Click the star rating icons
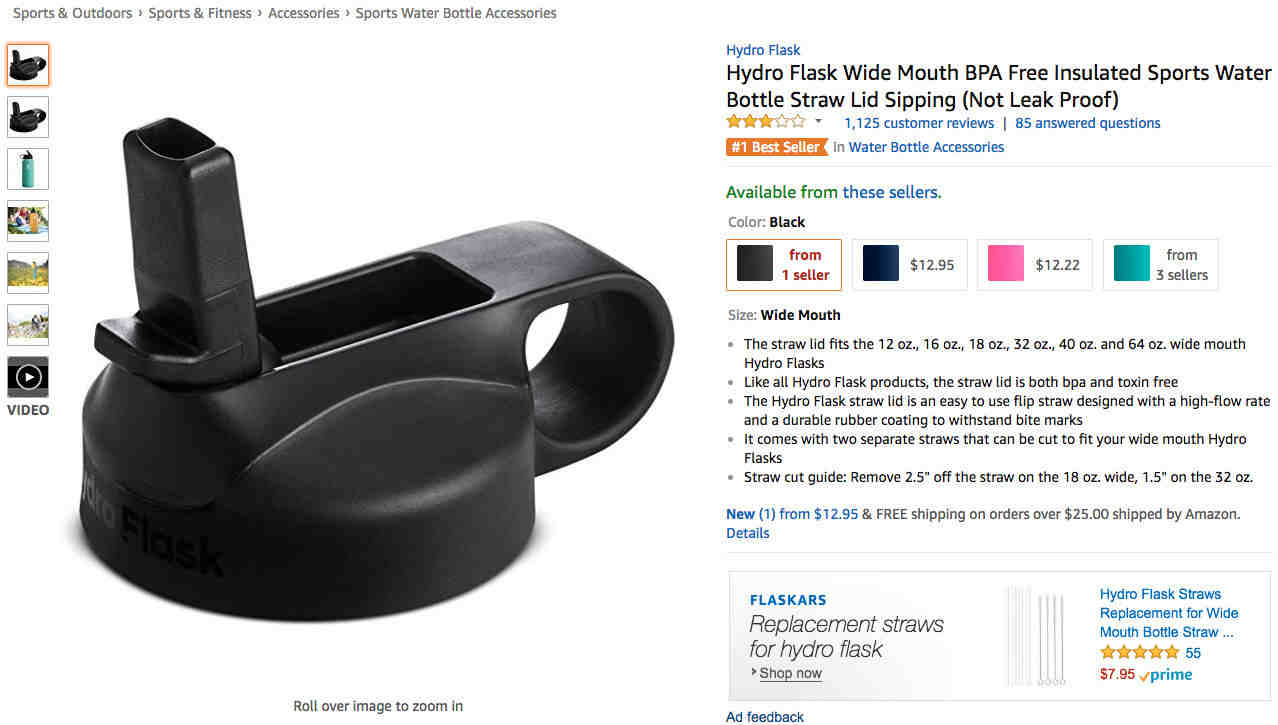 [765, 122]
